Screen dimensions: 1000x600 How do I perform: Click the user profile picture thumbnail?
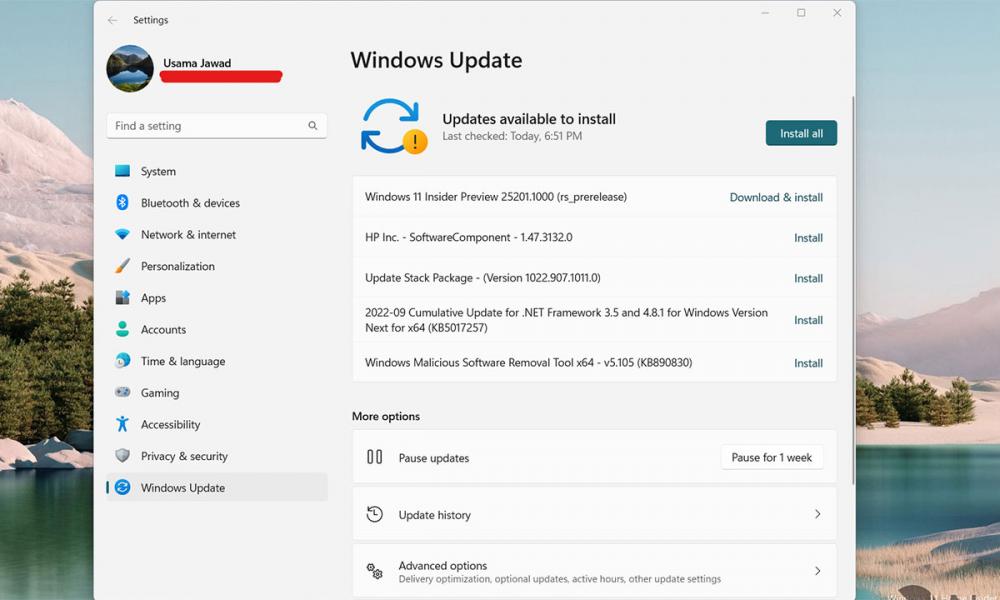130,68
